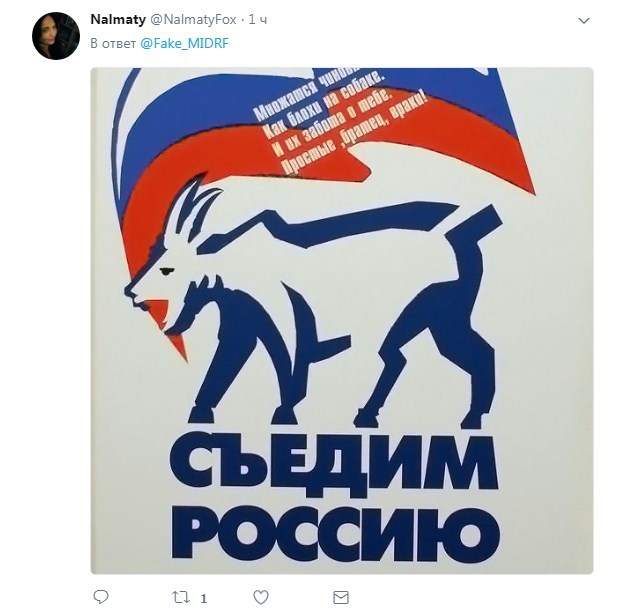This screenshot has width=623, height=613.
Task: Click the white poem text on flag
Action: pyautogui.click(x=340, y=121)
